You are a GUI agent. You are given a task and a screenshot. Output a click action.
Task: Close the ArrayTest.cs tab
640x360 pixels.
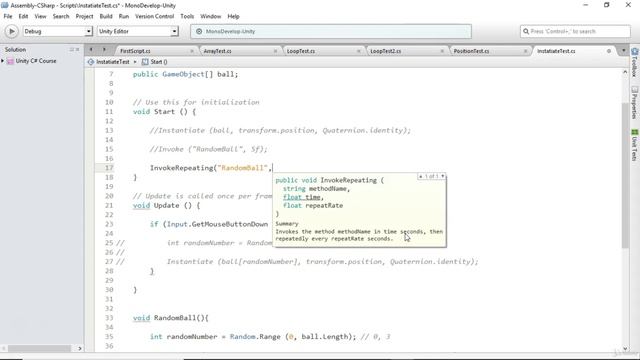pos(275,51)
